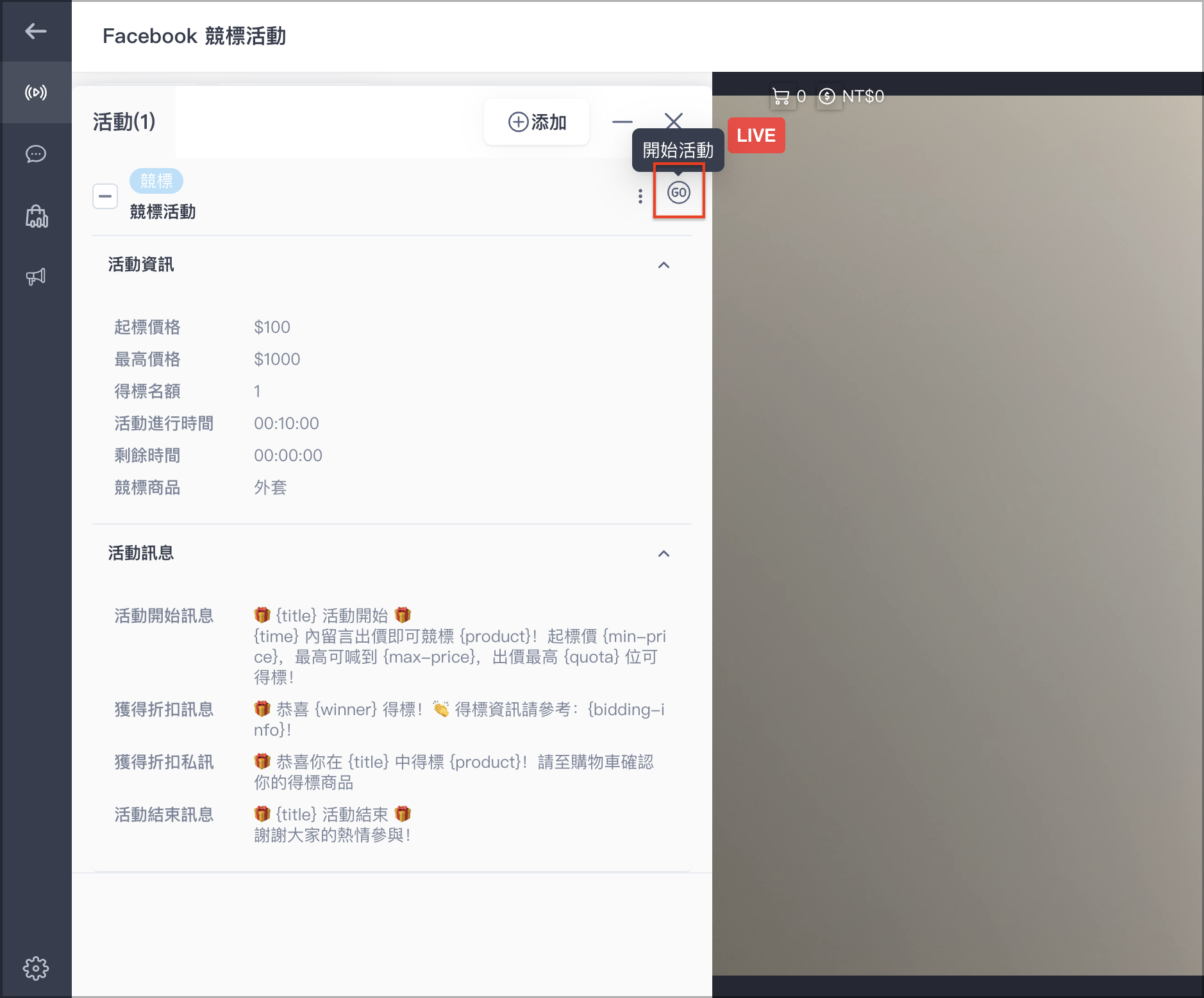Click the 起標價格 value $100
This screenshot has height=998, width=1204.
pos(272,327)
